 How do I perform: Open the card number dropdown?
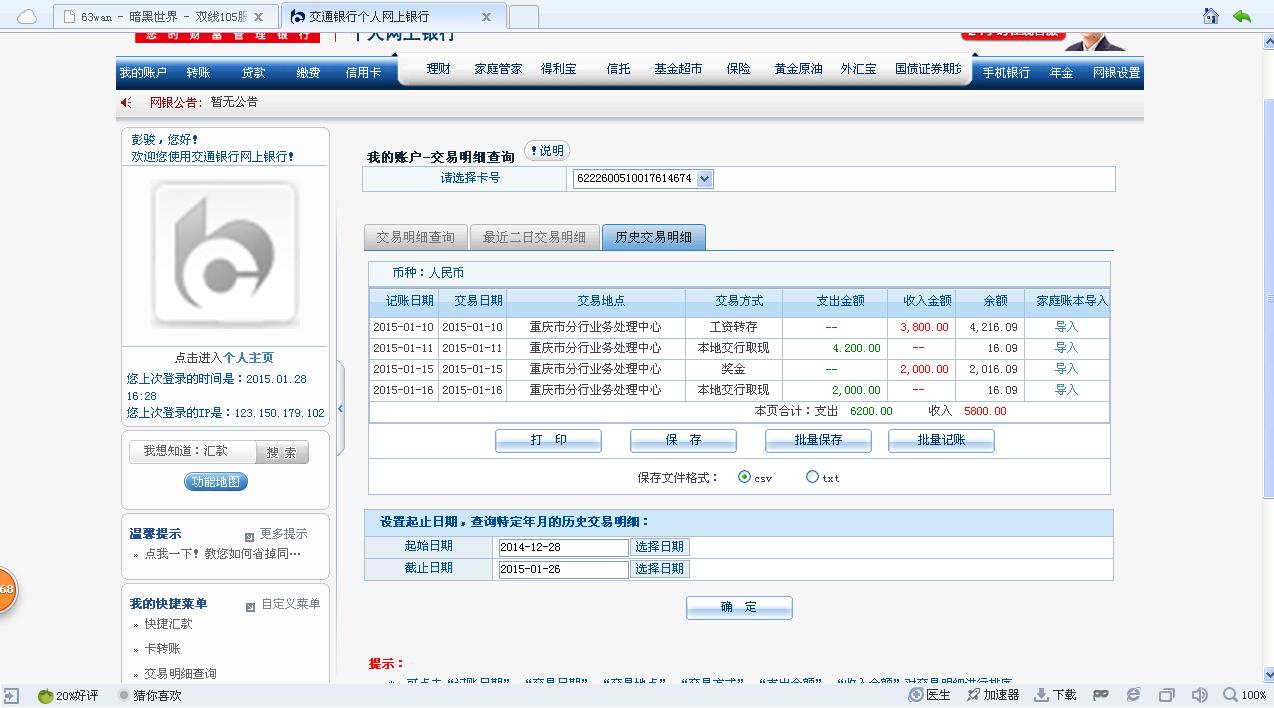tap(704, 179)
